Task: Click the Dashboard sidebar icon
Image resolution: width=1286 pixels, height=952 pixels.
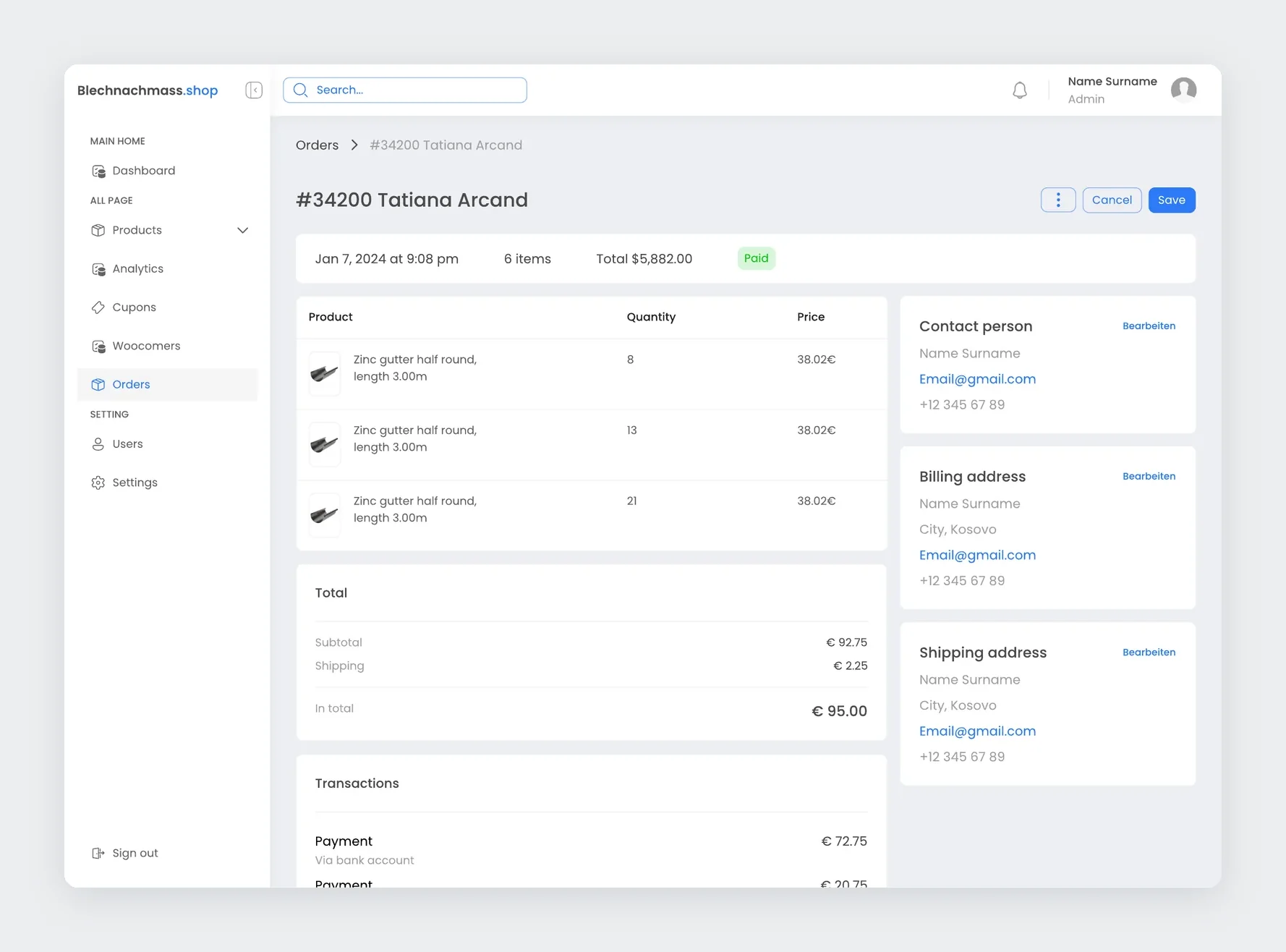Action: pyautogui.click(x=98, y=171)
